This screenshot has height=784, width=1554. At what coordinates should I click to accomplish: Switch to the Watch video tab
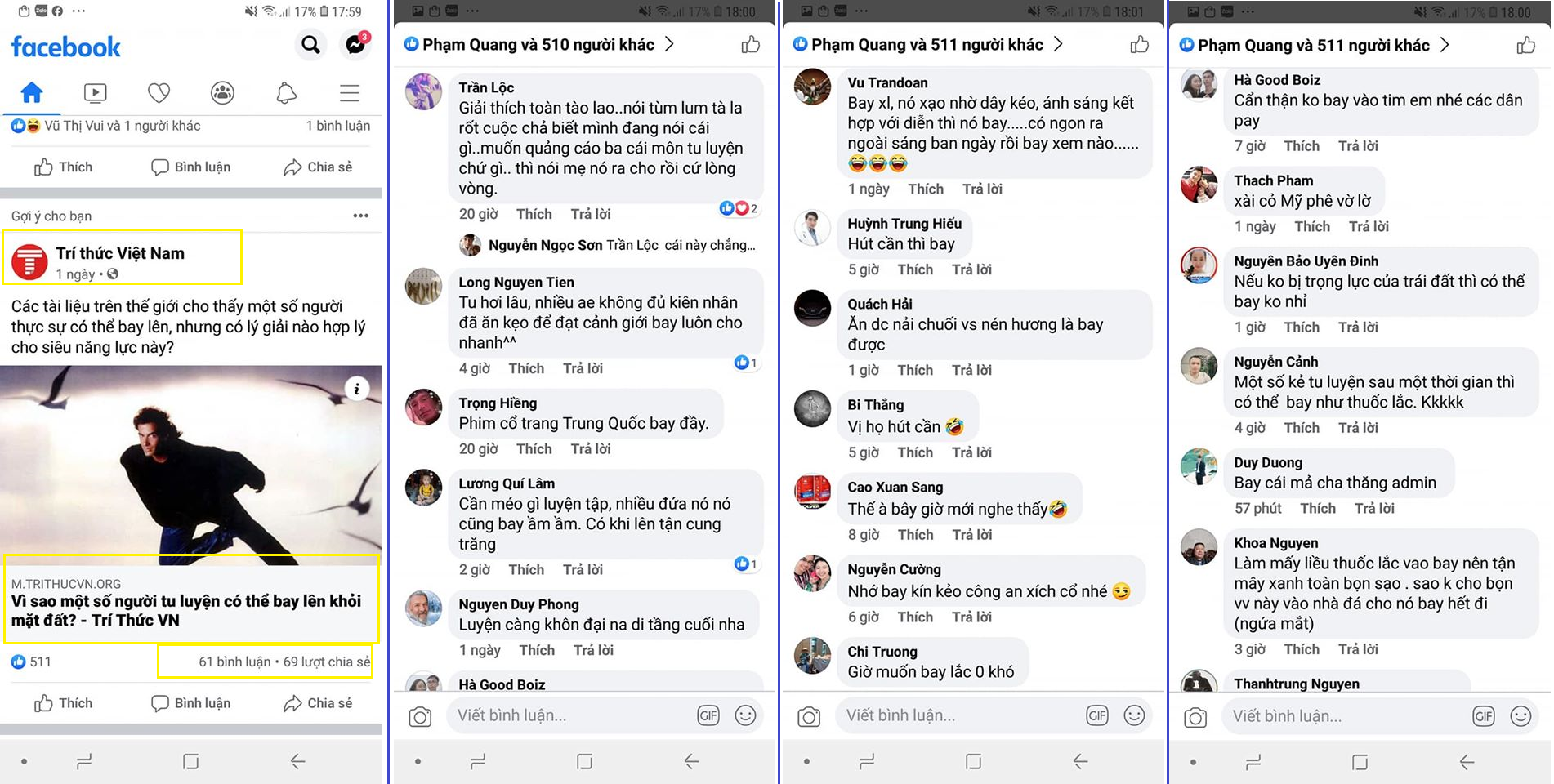[x=96, y=93]
